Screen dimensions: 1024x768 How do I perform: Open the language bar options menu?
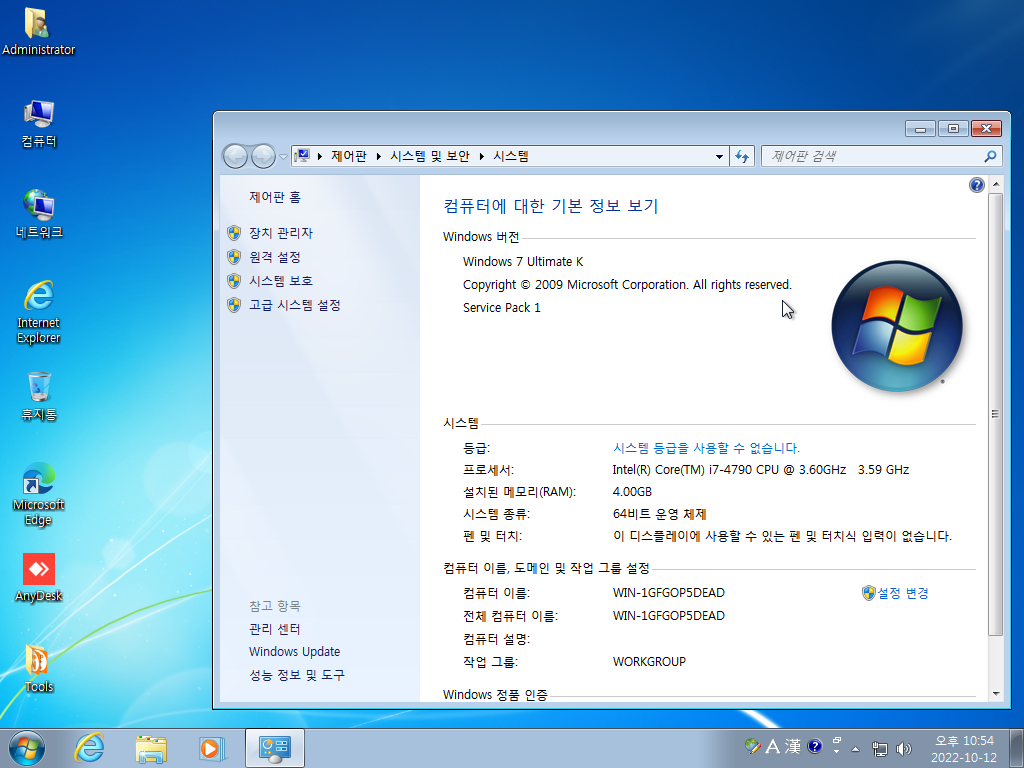tap(837, 752)
